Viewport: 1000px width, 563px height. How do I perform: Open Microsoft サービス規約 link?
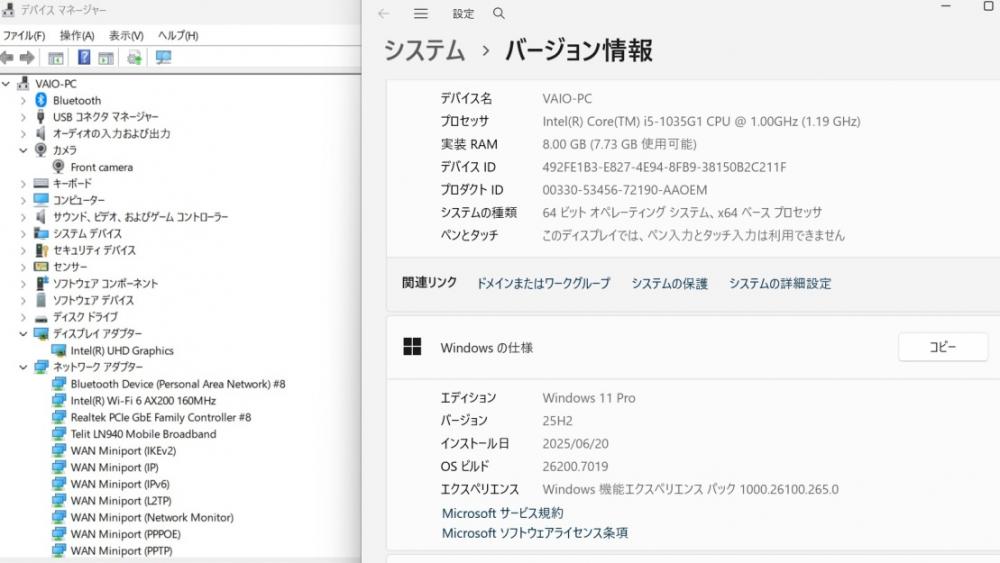503,513
